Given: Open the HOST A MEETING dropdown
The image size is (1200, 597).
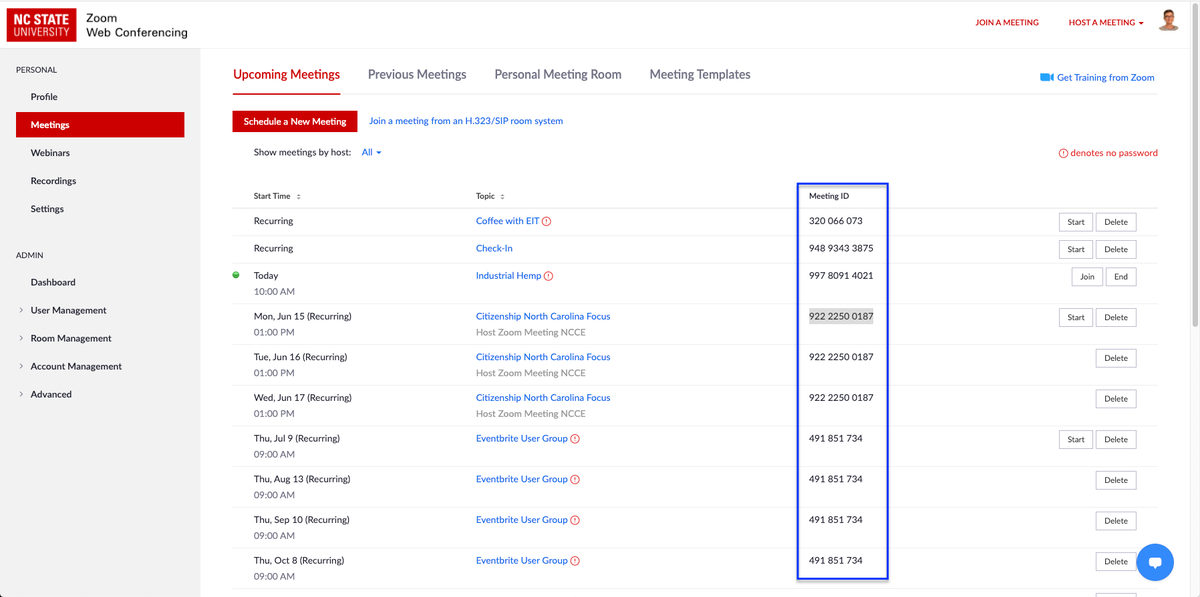Looking at the screenshot, I should (1103, 22).
